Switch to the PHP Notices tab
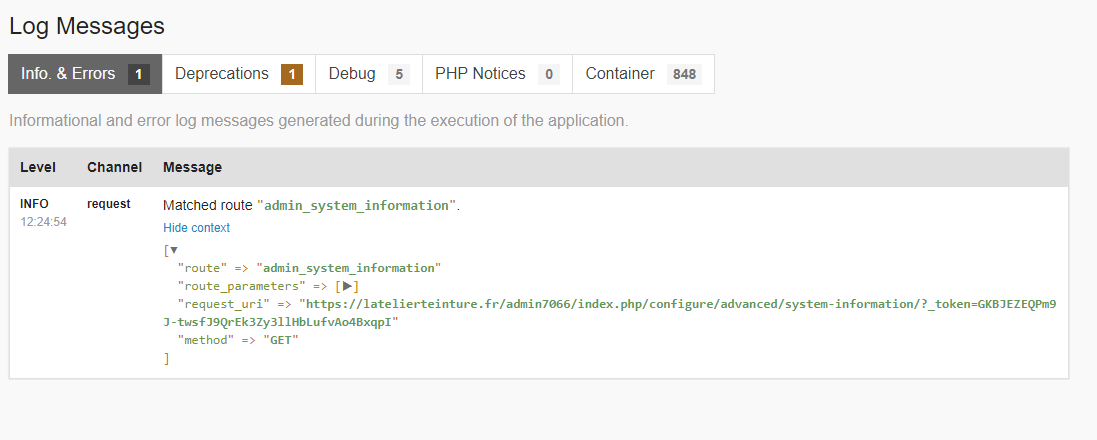This screenshot has height=440, width=1097. coord(497,74)
